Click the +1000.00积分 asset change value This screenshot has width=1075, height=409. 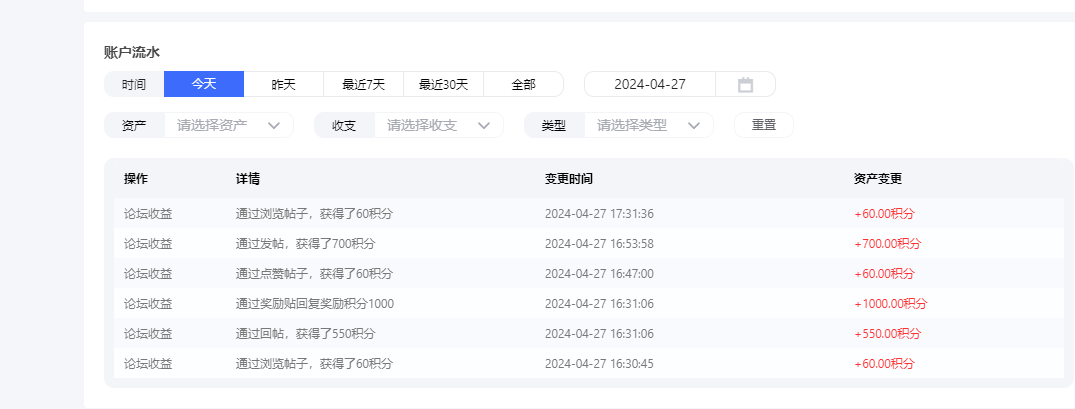click(x=891, y=304)
